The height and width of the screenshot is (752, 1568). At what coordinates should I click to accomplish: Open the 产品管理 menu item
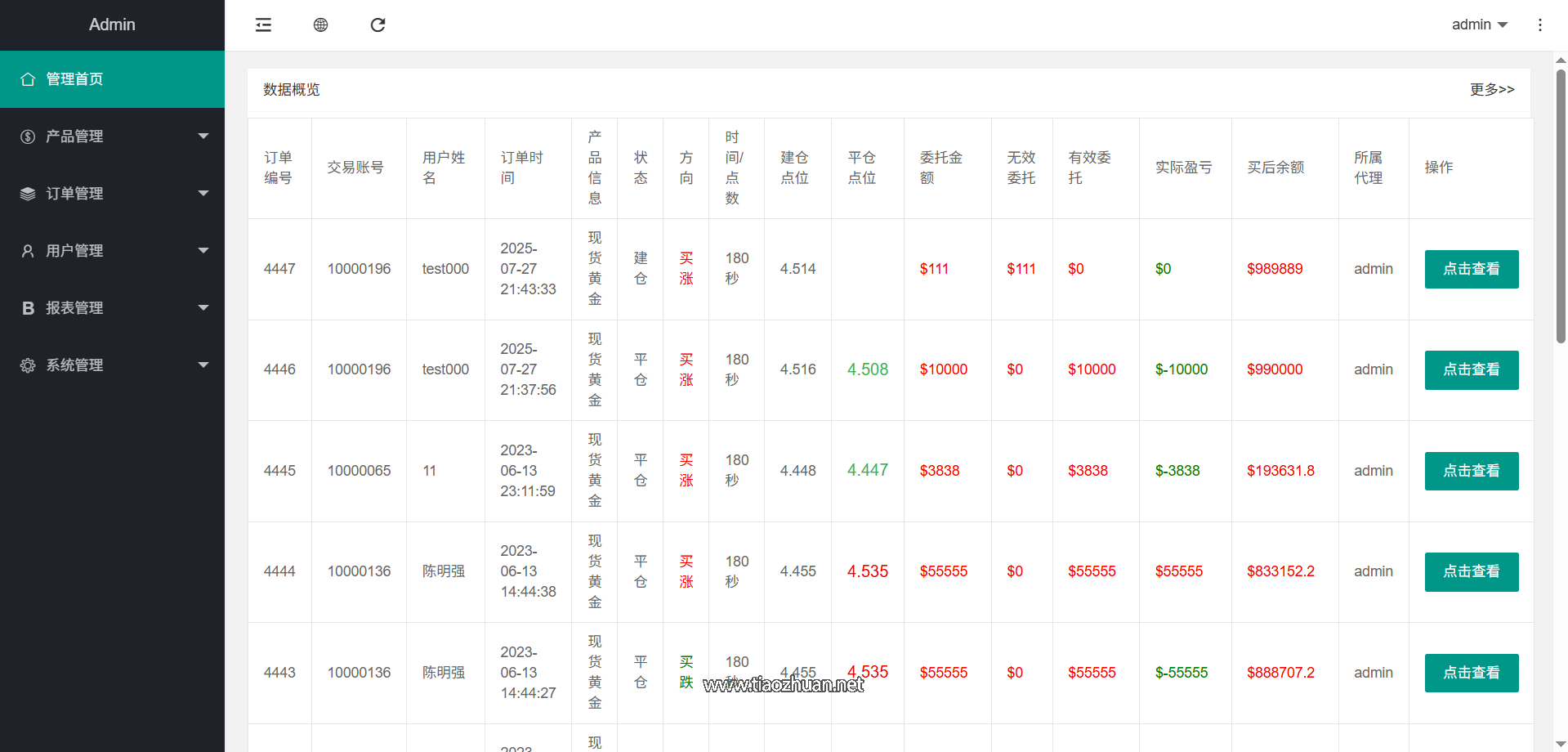[112, 137]
